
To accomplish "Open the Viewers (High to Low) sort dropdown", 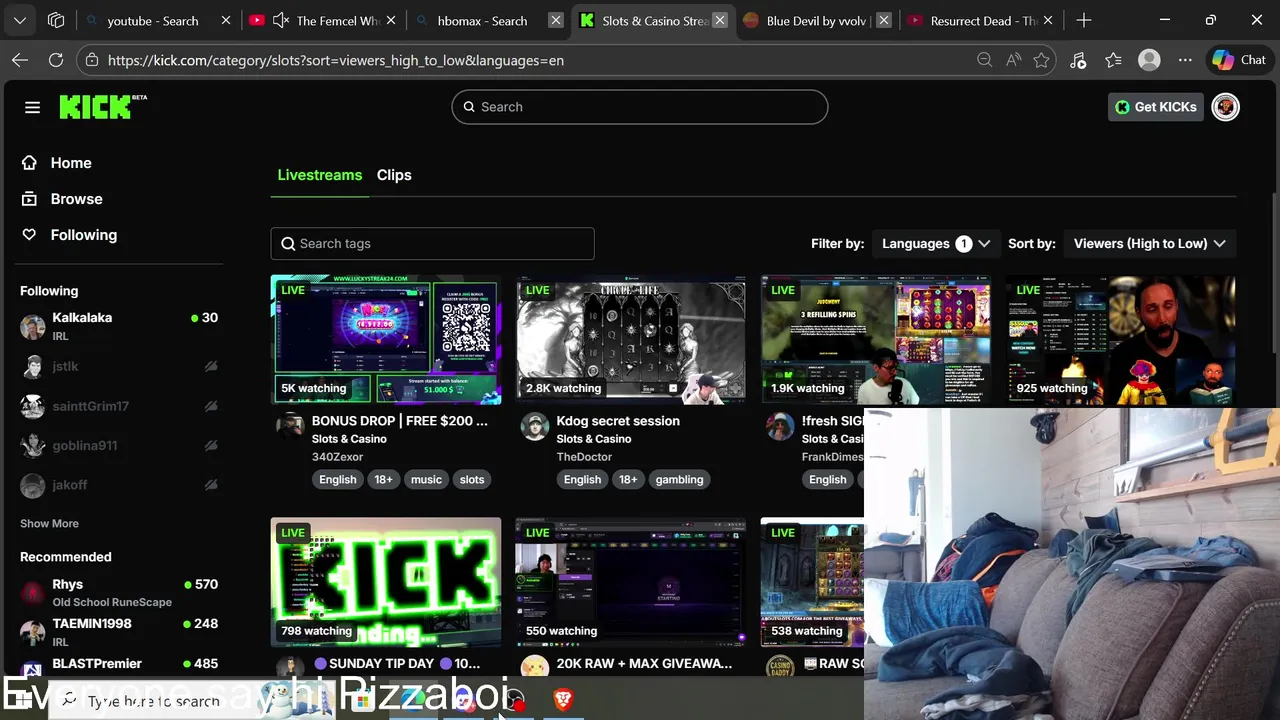I will [1149, 243].
